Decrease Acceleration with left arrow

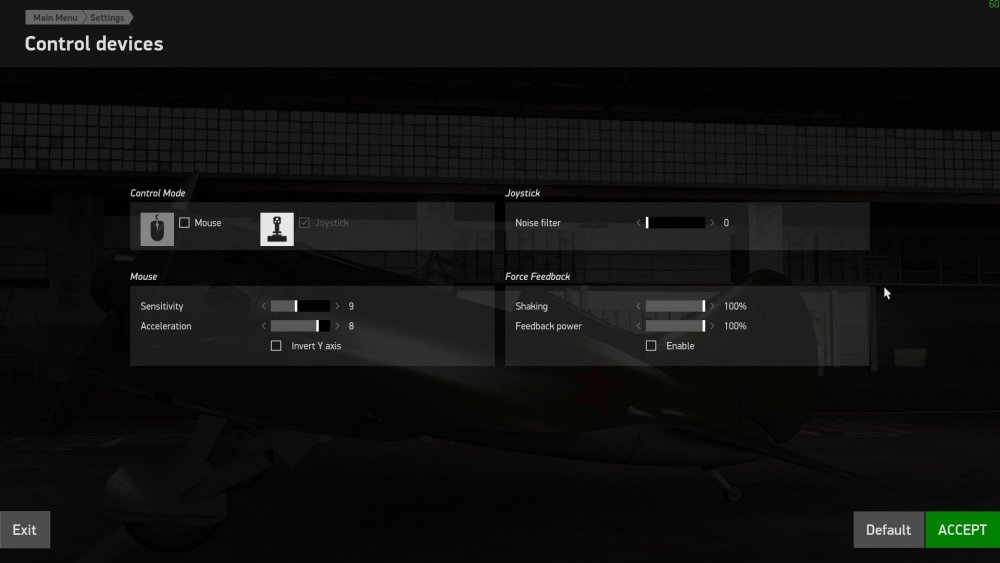pyautogui.click(x=263, y=326)
